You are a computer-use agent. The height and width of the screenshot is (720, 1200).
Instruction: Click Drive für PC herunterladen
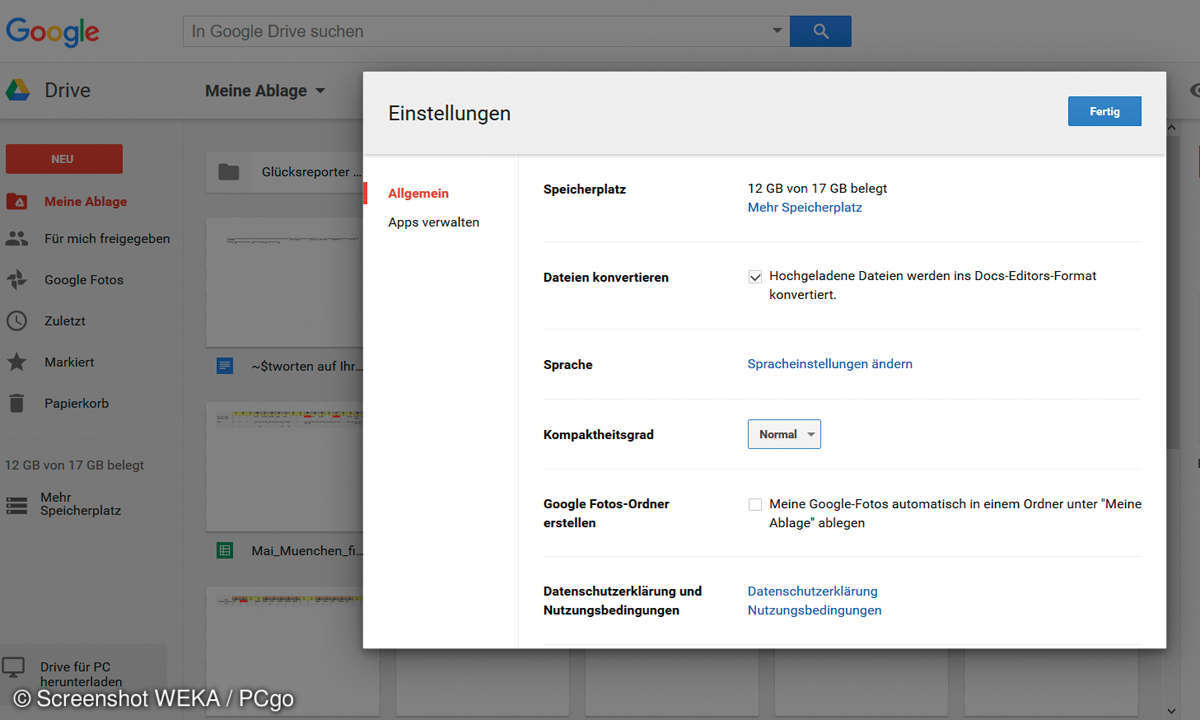[x=81, y=675]
